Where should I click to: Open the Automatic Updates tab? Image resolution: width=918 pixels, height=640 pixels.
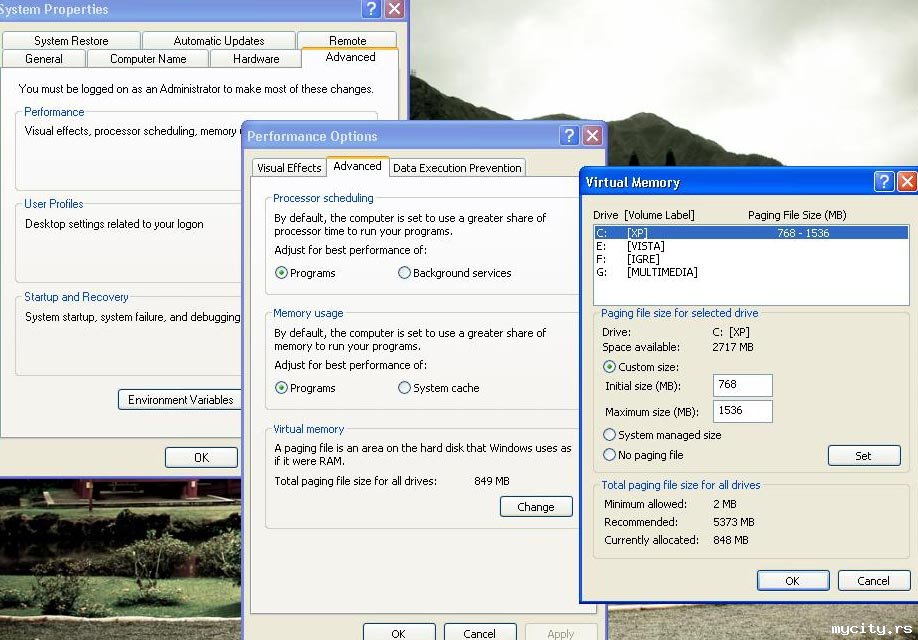point(218,40)
